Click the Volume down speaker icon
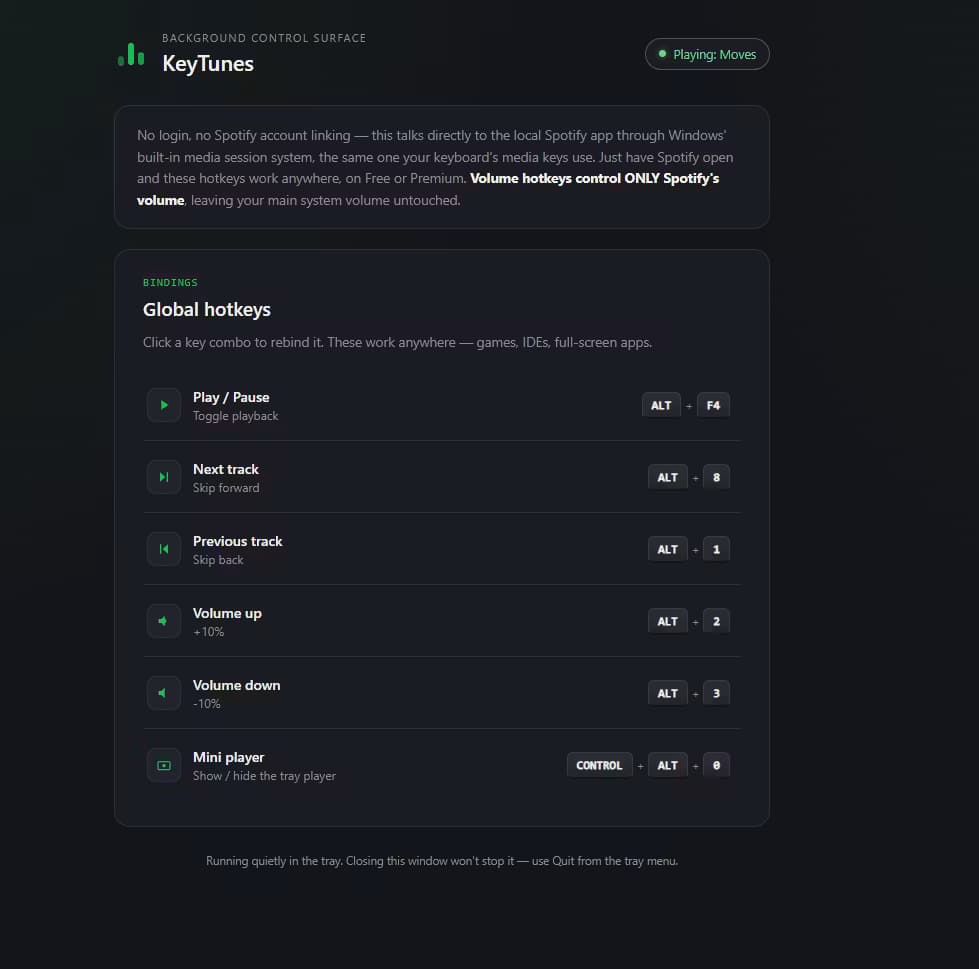Image resolution: width=979 pixels, height=969 pixels. pyautogui.click(x=164, y=693)
